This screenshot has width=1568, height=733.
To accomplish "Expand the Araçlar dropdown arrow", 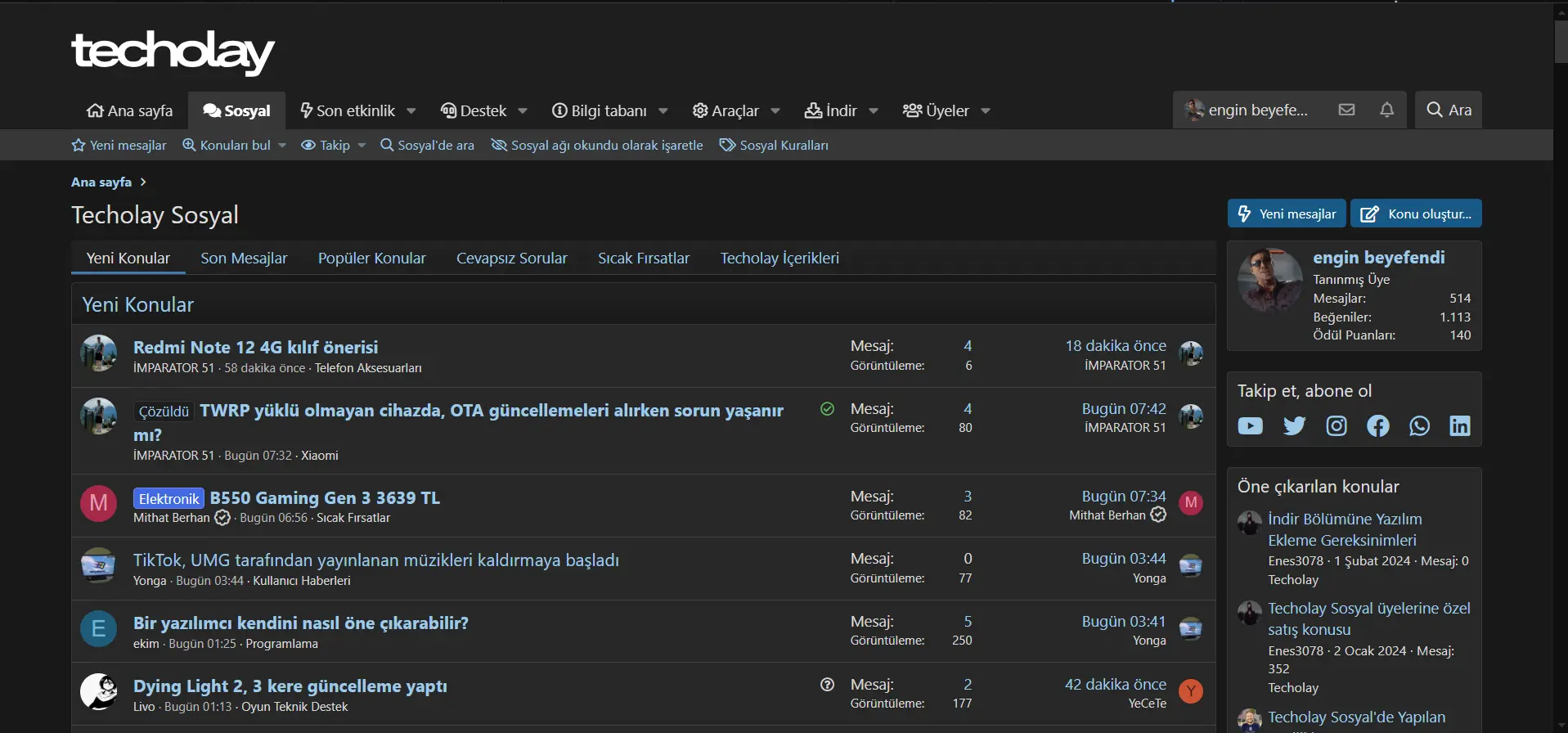I will (775, 110).
